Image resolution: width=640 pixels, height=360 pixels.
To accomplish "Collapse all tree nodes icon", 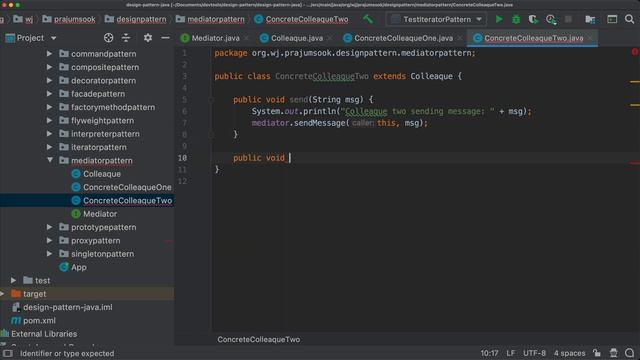I will [x=126, y=38].
